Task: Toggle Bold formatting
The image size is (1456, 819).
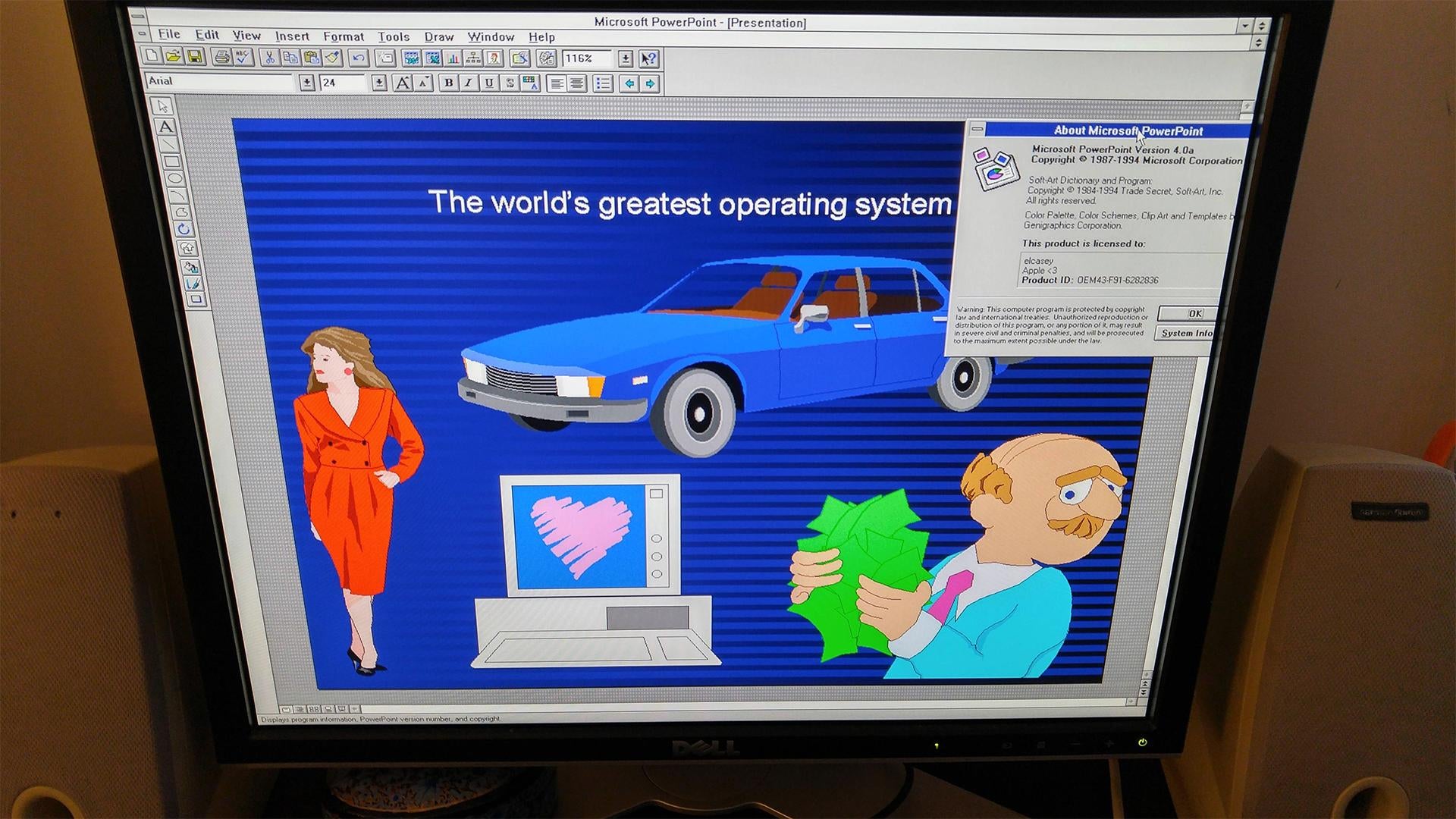Action: [x=448, y=83]
